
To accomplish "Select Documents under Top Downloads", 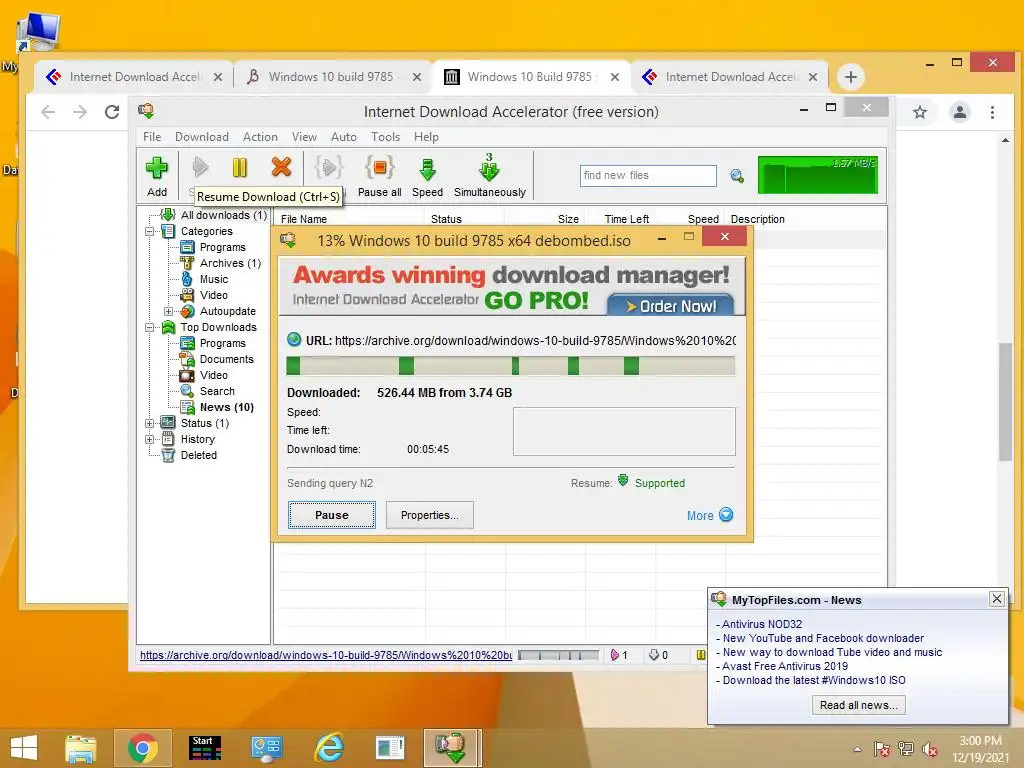I will point(227,359).
